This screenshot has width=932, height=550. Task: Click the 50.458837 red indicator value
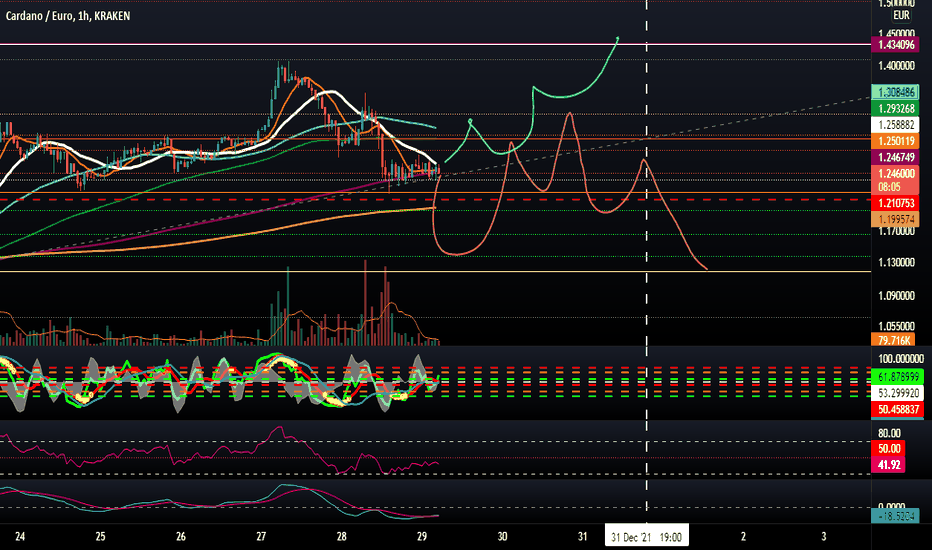(898, 409)
